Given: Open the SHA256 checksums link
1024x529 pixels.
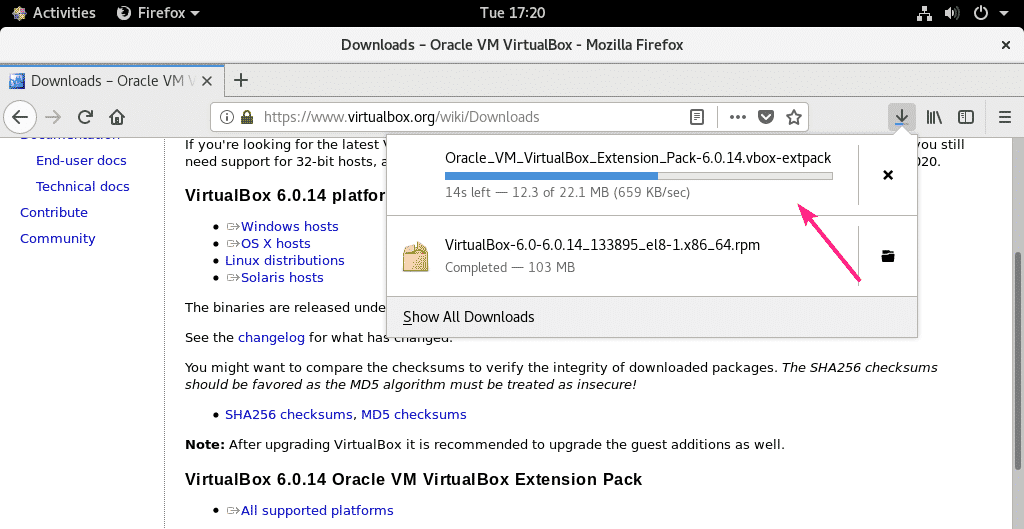Looking at the screenshot, I should pos(288,414).
